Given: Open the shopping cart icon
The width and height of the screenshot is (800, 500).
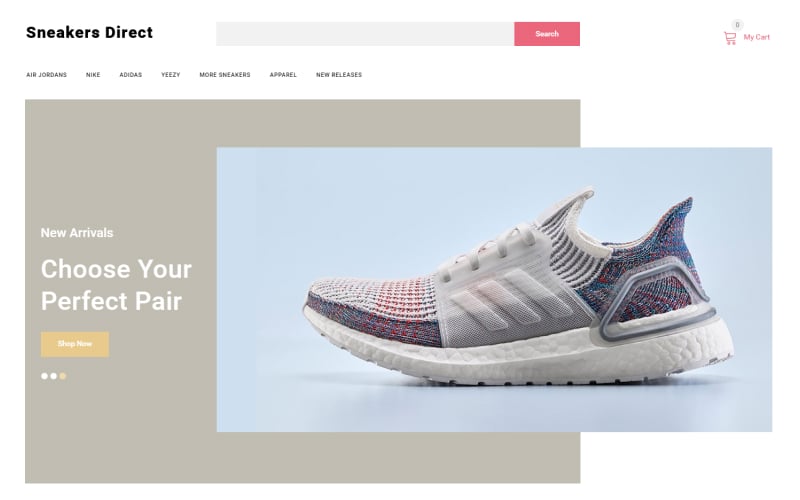Looking at the screenshot, I should point(730,38).
